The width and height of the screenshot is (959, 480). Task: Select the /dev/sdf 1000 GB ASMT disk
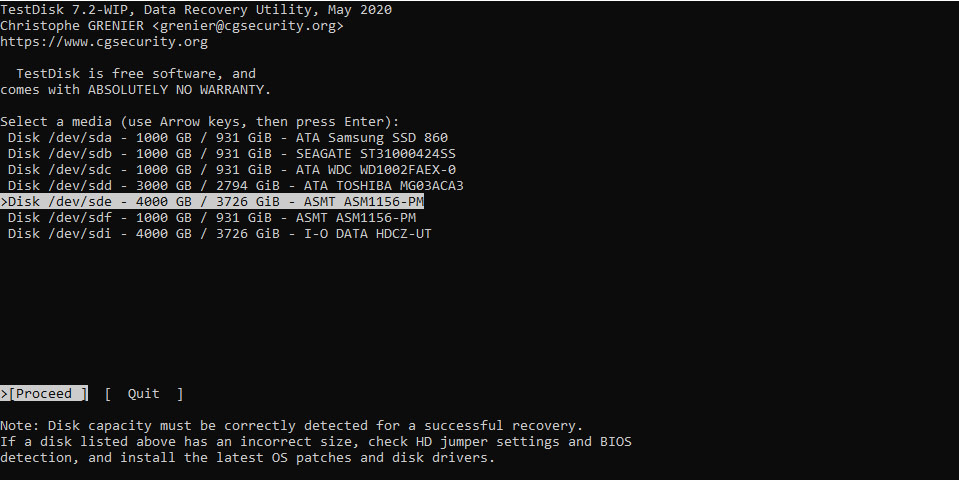[x=211, y=218]
